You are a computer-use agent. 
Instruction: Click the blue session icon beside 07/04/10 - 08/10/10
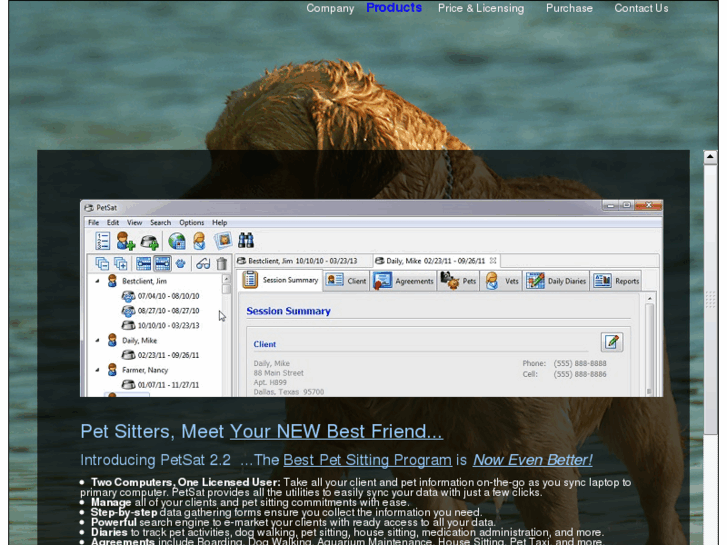pyautogui.click(x=128, y=295)
